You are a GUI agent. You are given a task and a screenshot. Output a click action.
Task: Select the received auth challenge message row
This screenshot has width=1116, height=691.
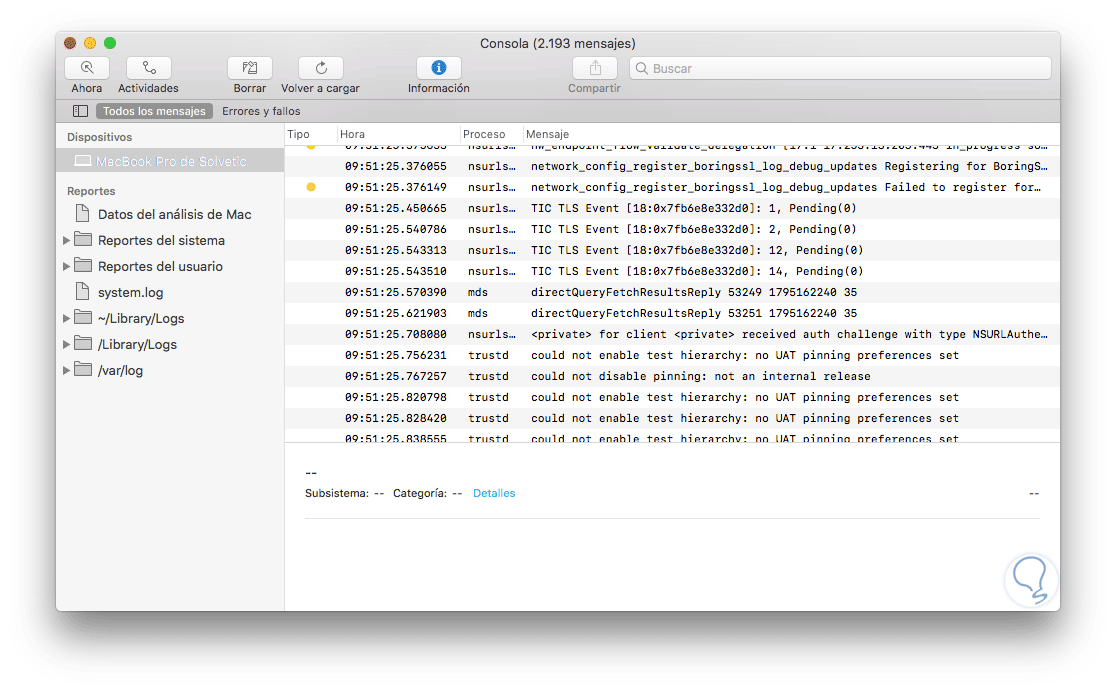(672, 334)
